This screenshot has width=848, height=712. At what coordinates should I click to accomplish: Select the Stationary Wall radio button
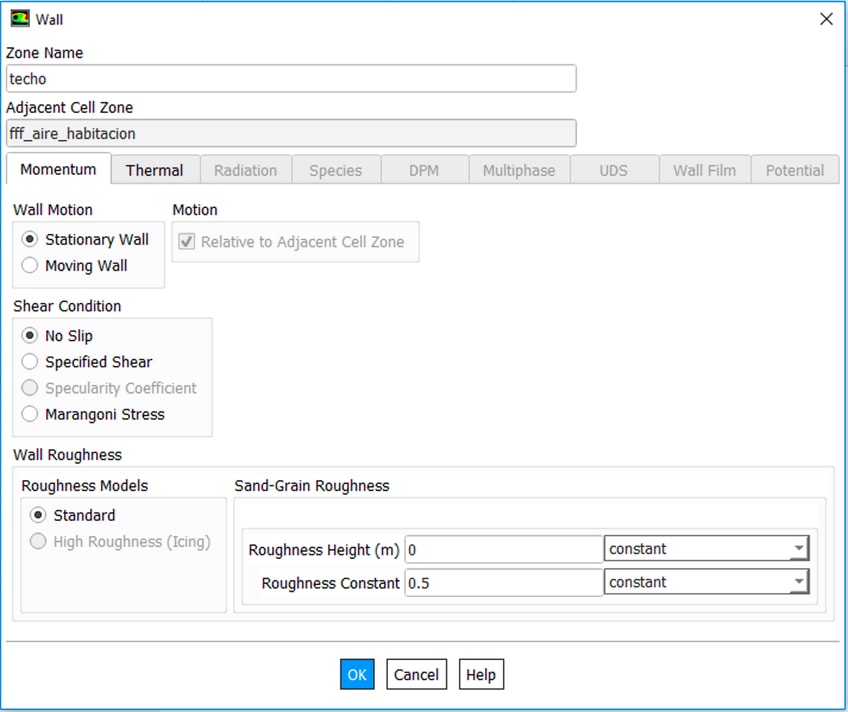(x=30, y=240)
